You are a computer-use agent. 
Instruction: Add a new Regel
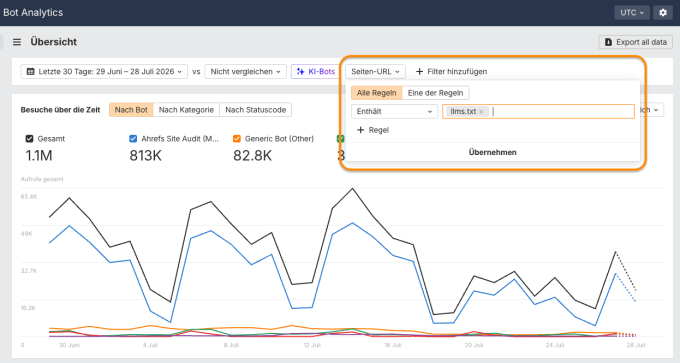(373, 130)
